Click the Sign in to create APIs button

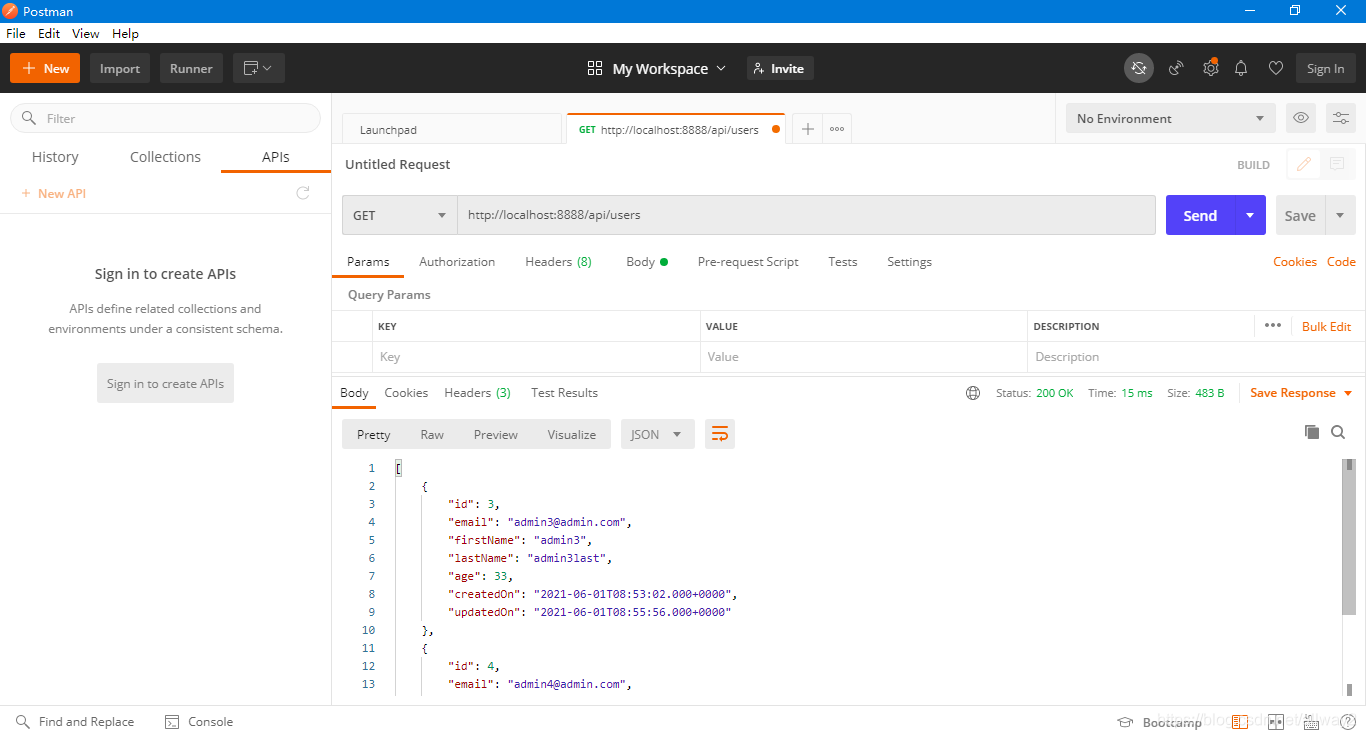165,383
